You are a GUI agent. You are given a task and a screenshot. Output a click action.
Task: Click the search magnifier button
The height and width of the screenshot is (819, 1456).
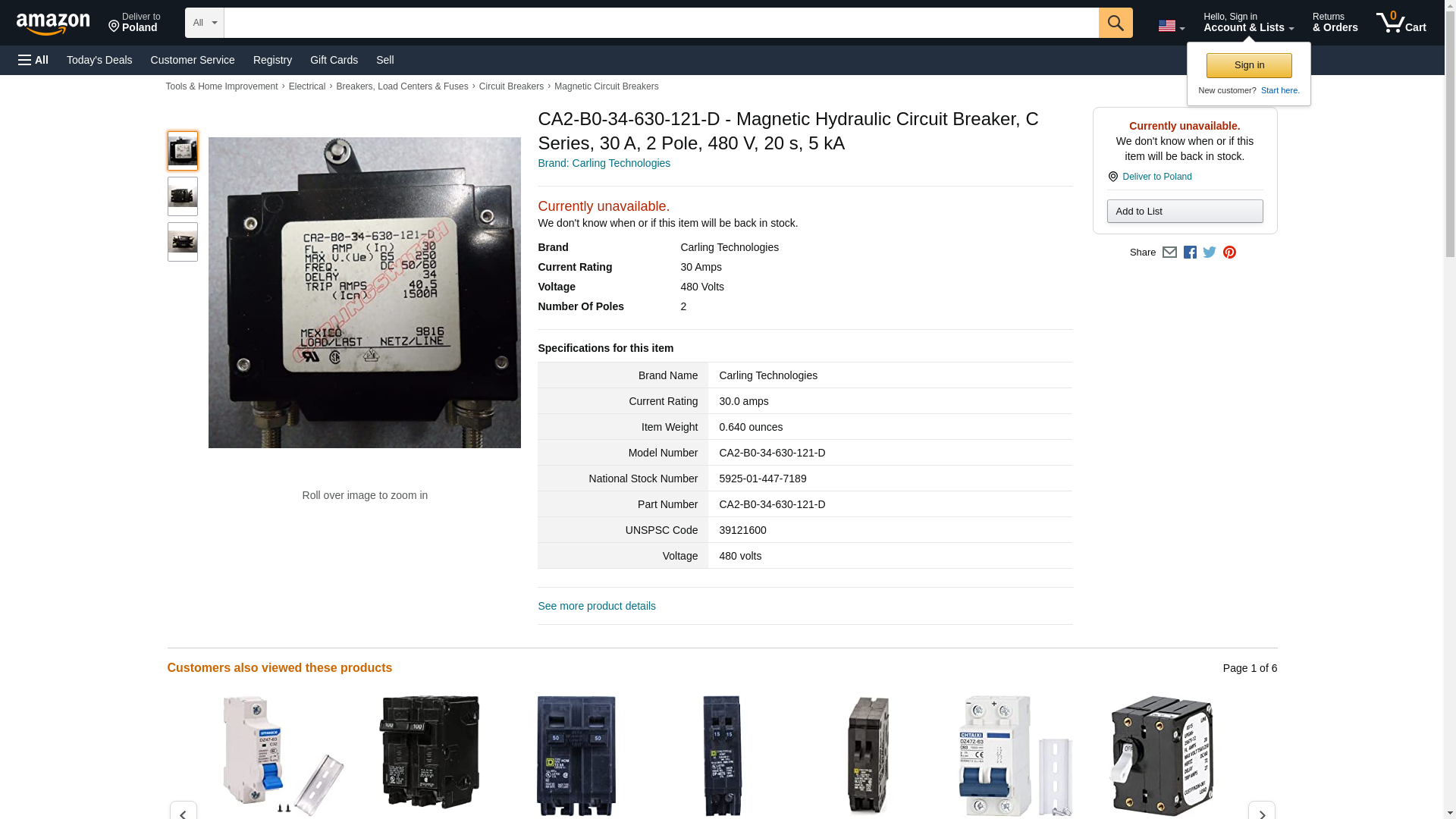1115,23
